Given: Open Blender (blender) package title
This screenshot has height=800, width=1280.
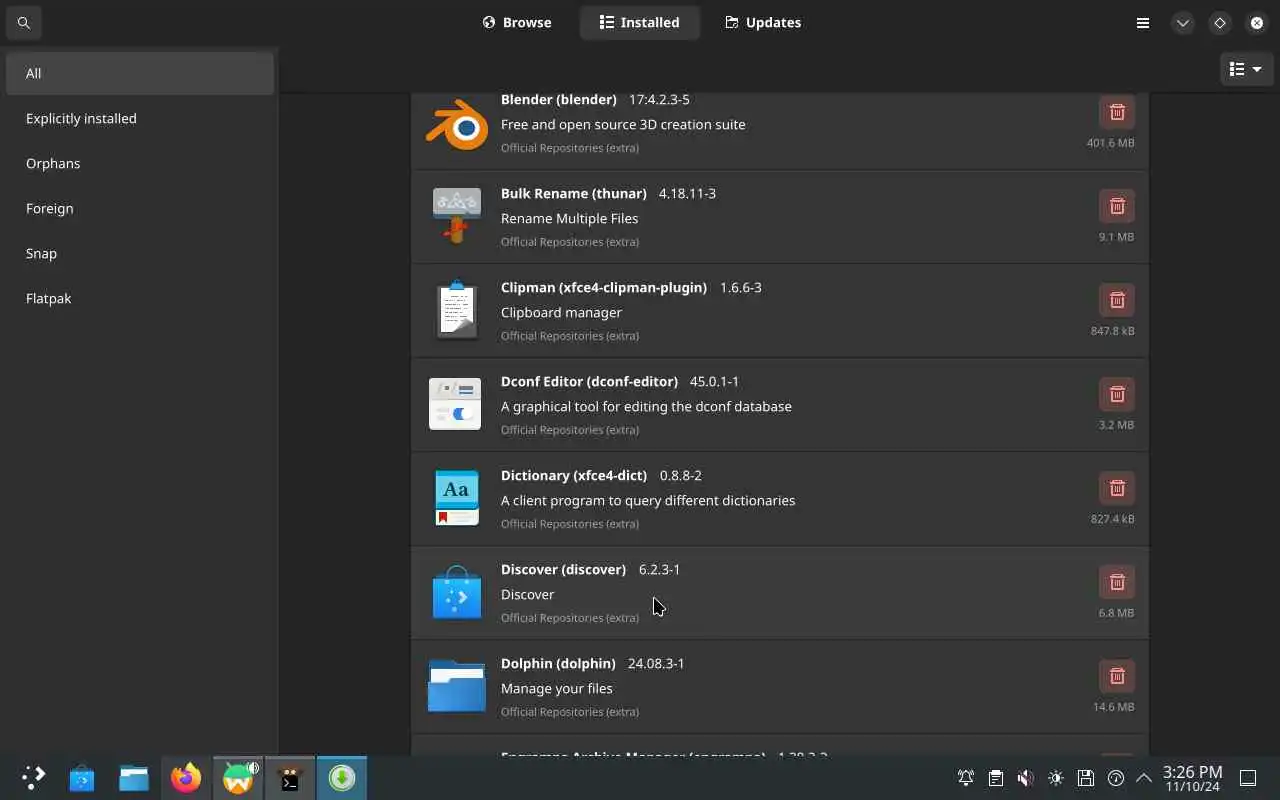Looking at the screenshot, I should click(558, 99).
